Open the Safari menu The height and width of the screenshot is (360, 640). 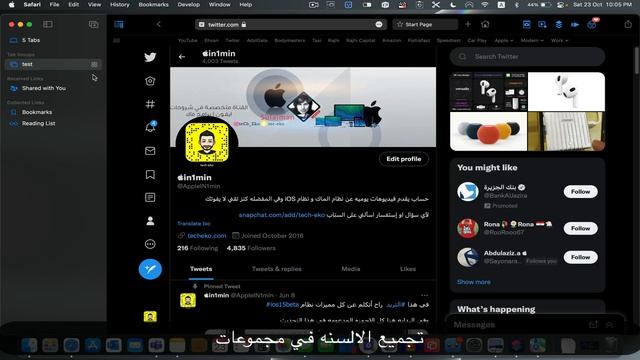coord(32,4)
